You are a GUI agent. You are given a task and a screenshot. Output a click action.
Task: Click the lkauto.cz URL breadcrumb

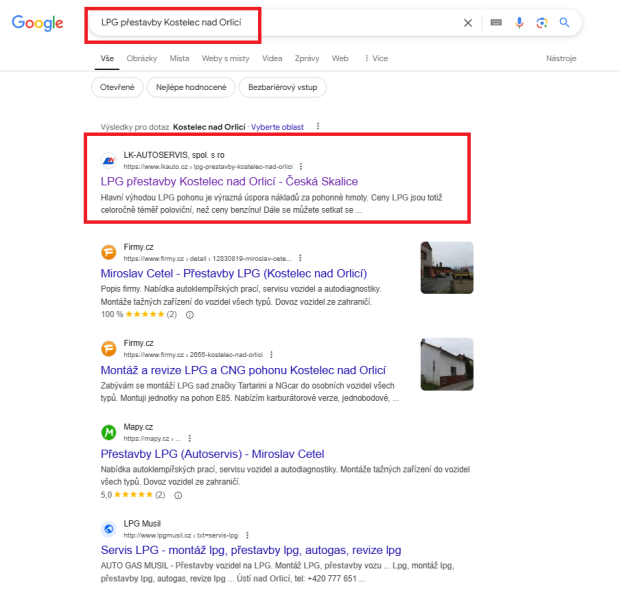(208, 167)
